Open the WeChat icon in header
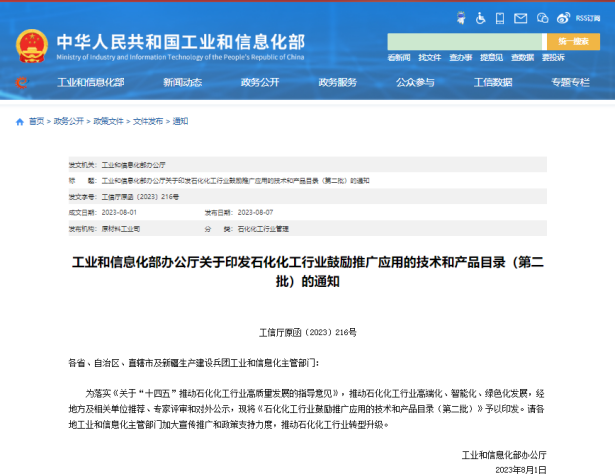 [x=542, y=18]
